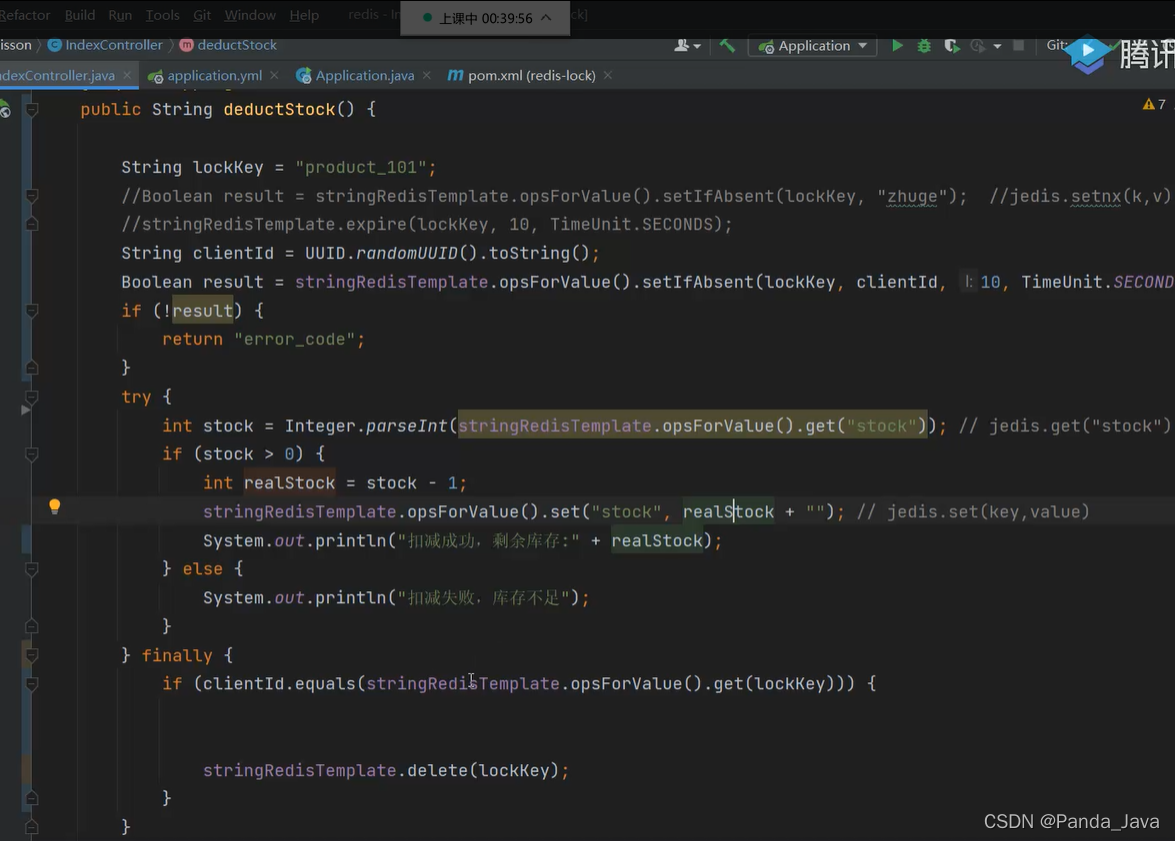
Task: Click the "product_101" string literal
Action: coord(360,167)
